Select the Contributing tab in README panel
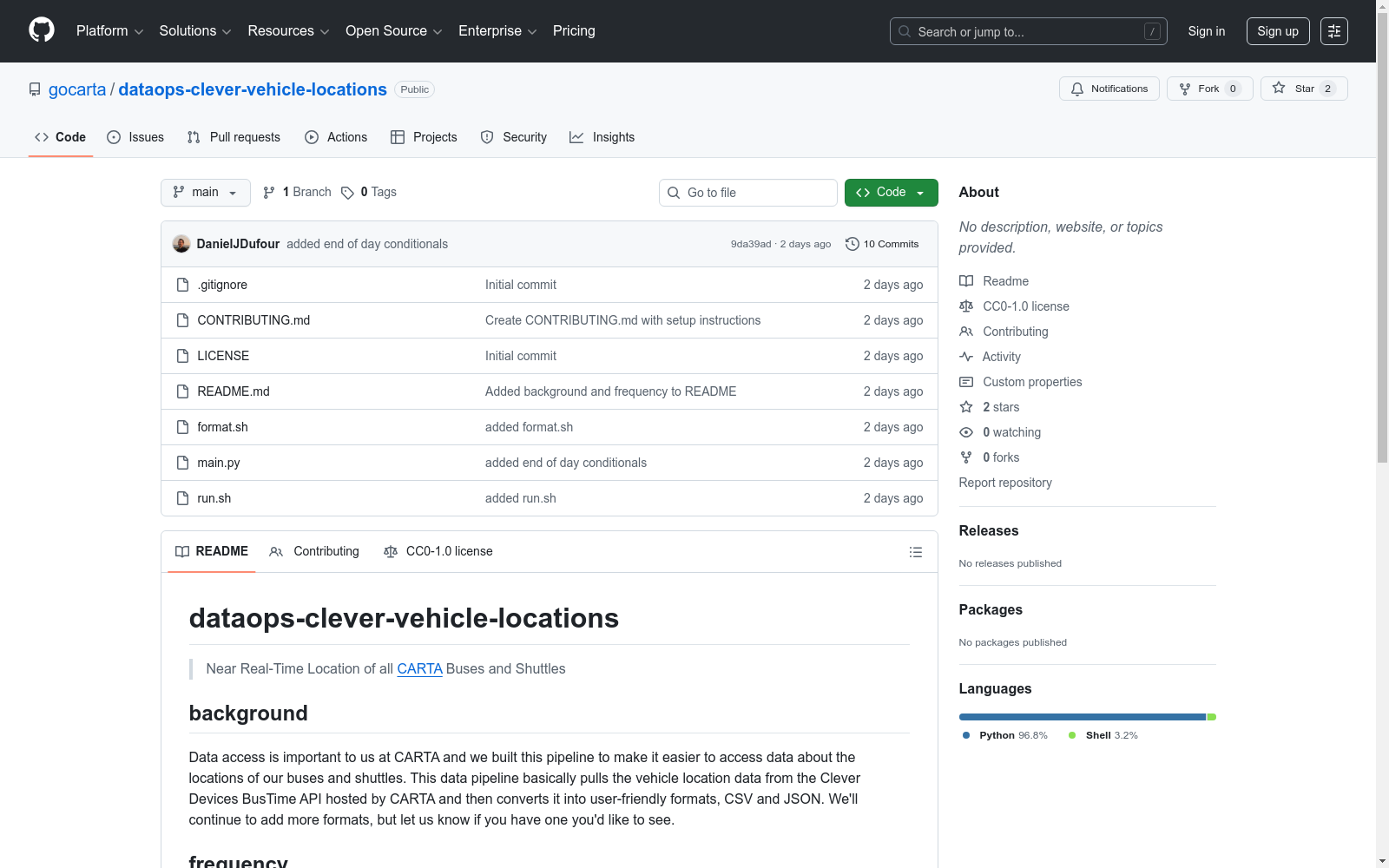 [314, 551]
